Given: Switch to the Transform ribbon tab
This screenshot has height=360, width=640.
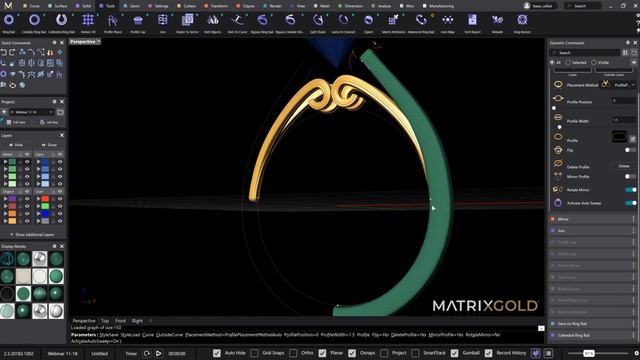Looking at the screenshot, I should click(x=216, y=6).
